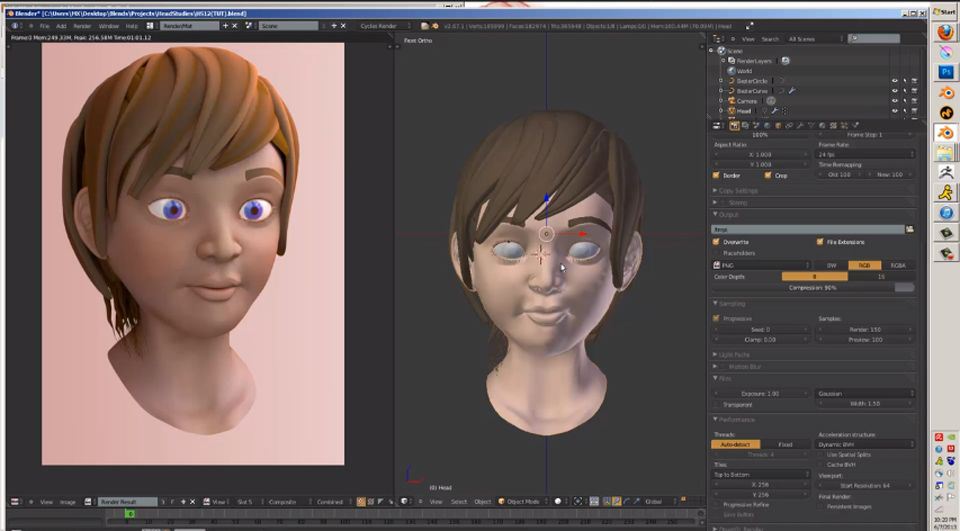Select the RGBA color mode button
Viewport: 960px width, 531px height.
pos(898,265)
